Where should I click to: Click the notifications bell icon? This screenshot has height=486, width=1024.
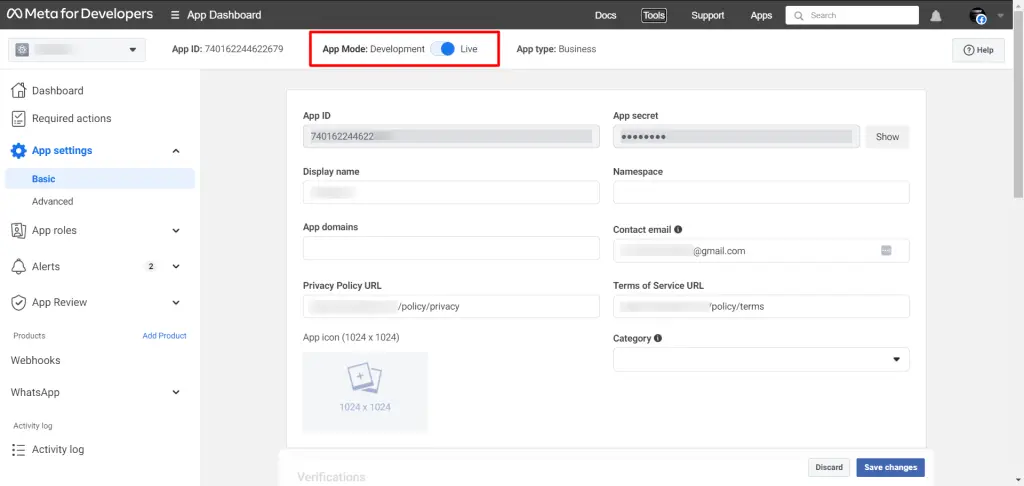point(936,16)
